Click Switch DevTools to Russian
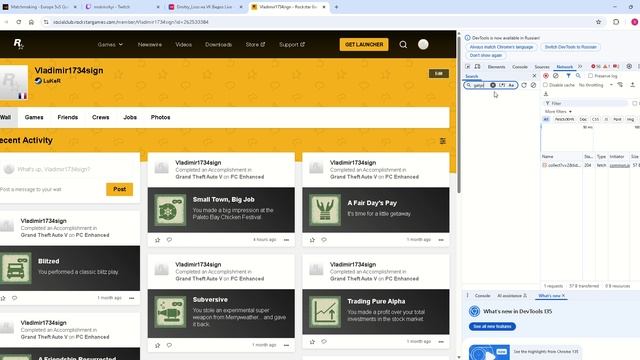This screenshot has width=640, height=360. (x=571, y=47)
